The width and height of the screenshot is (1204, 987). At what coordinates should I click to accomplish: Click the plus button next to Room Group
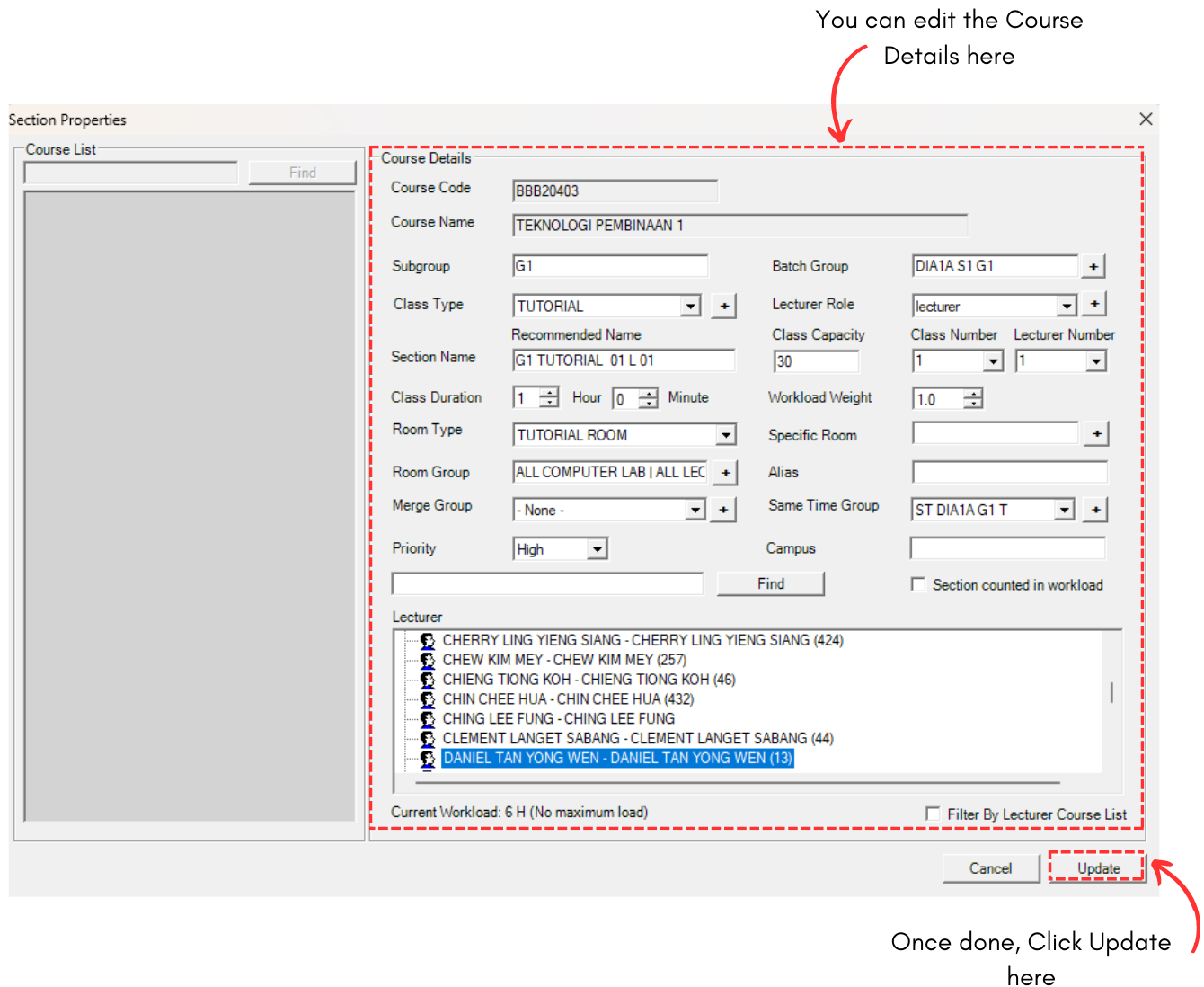point(725,473)
